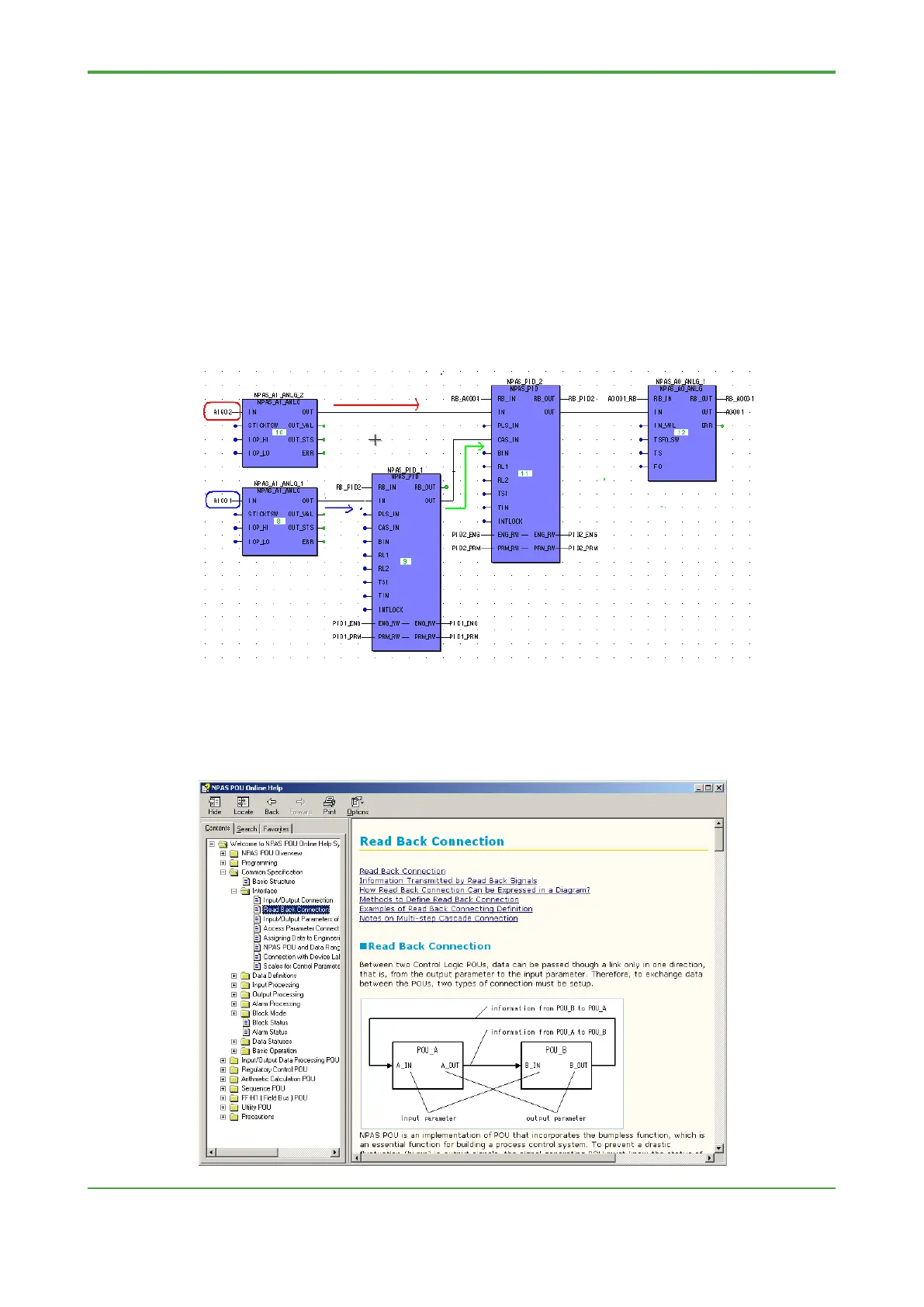924x1307 pixels.
Task: Switch to the Contents tab
Action: tap(217, 828)
